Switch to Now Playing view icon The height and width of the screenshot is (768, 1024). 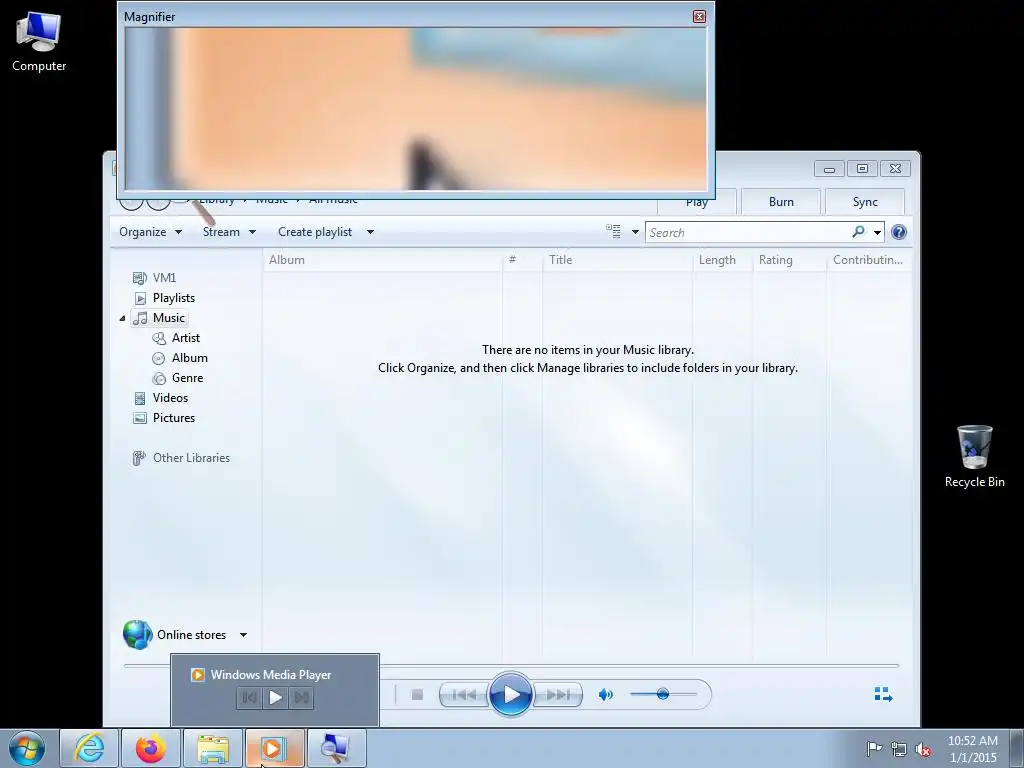click(x=883, y=694)
